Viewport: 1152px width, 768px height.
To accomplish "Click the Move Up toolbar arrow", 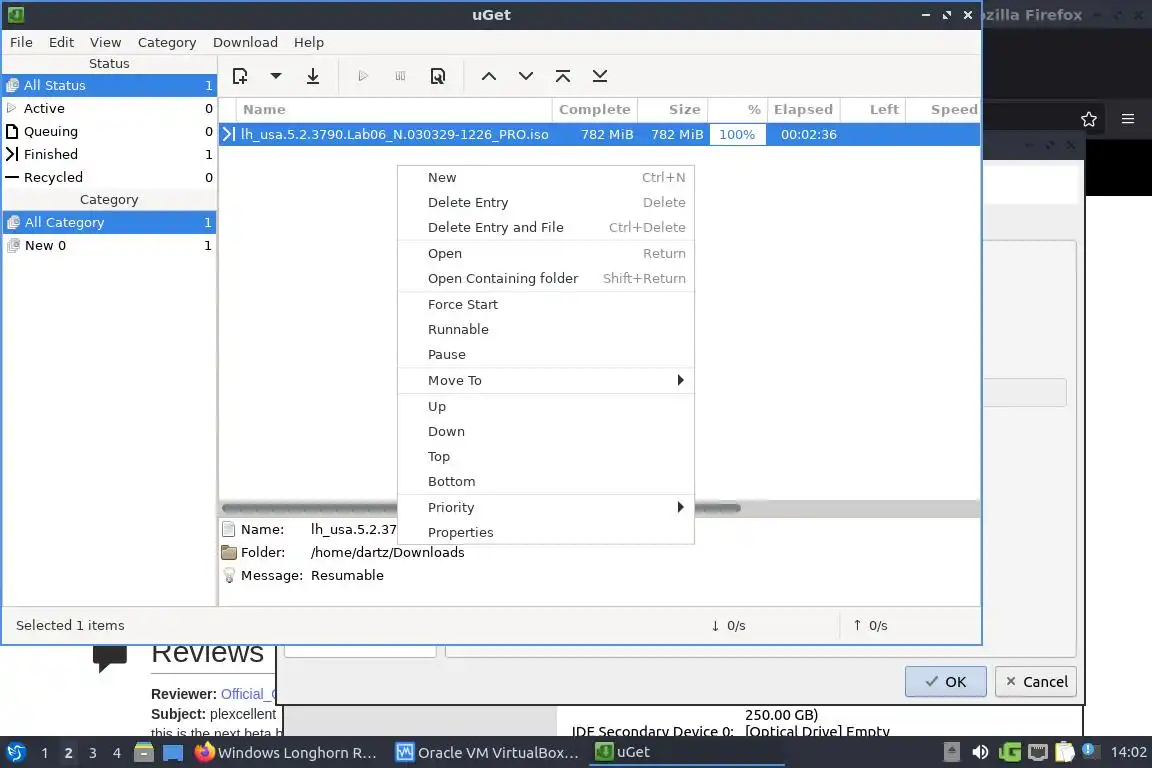I will pyautogui.click(x=489, y=76).
